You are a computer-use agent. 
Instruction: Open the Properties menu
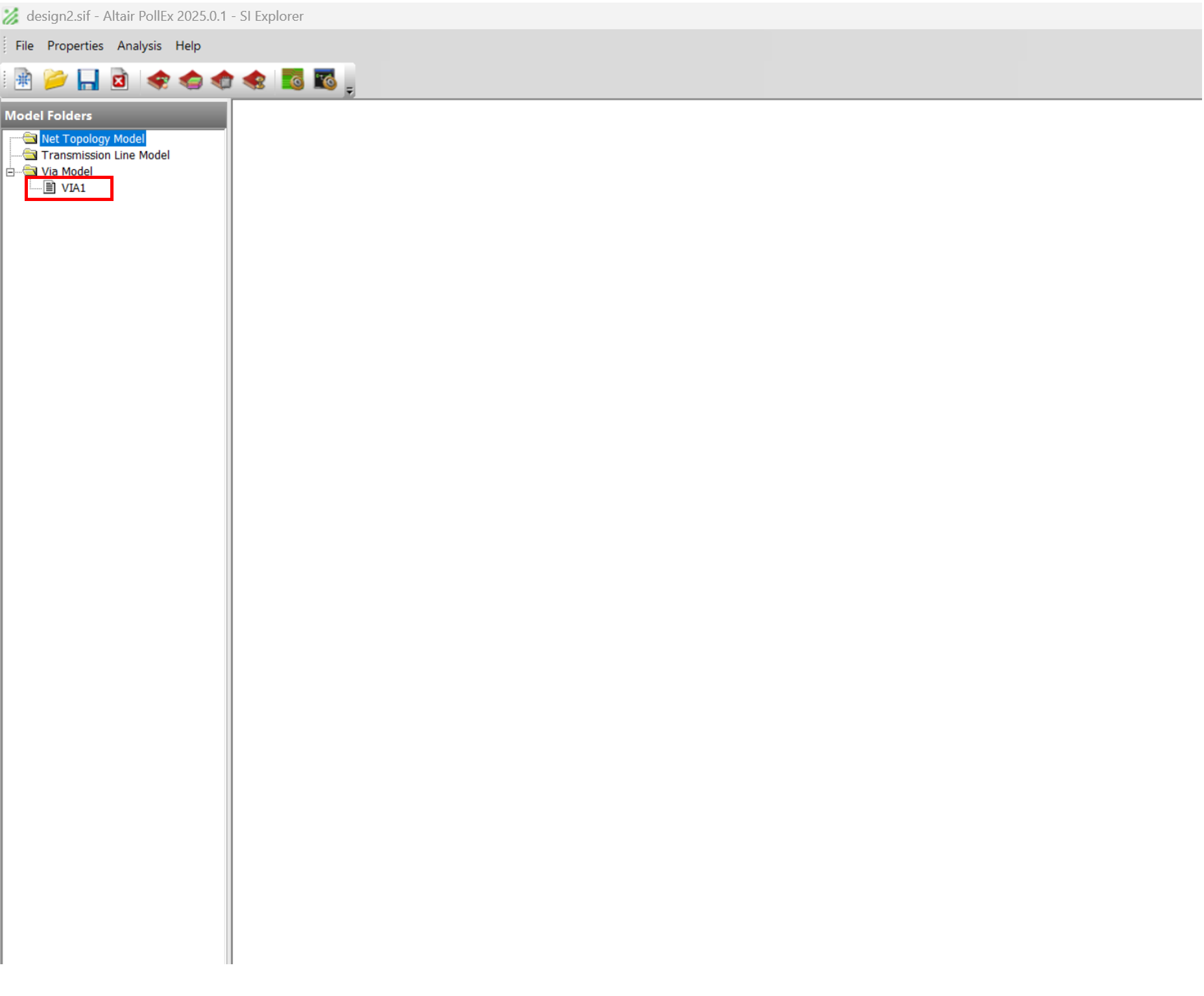(75, 46)
